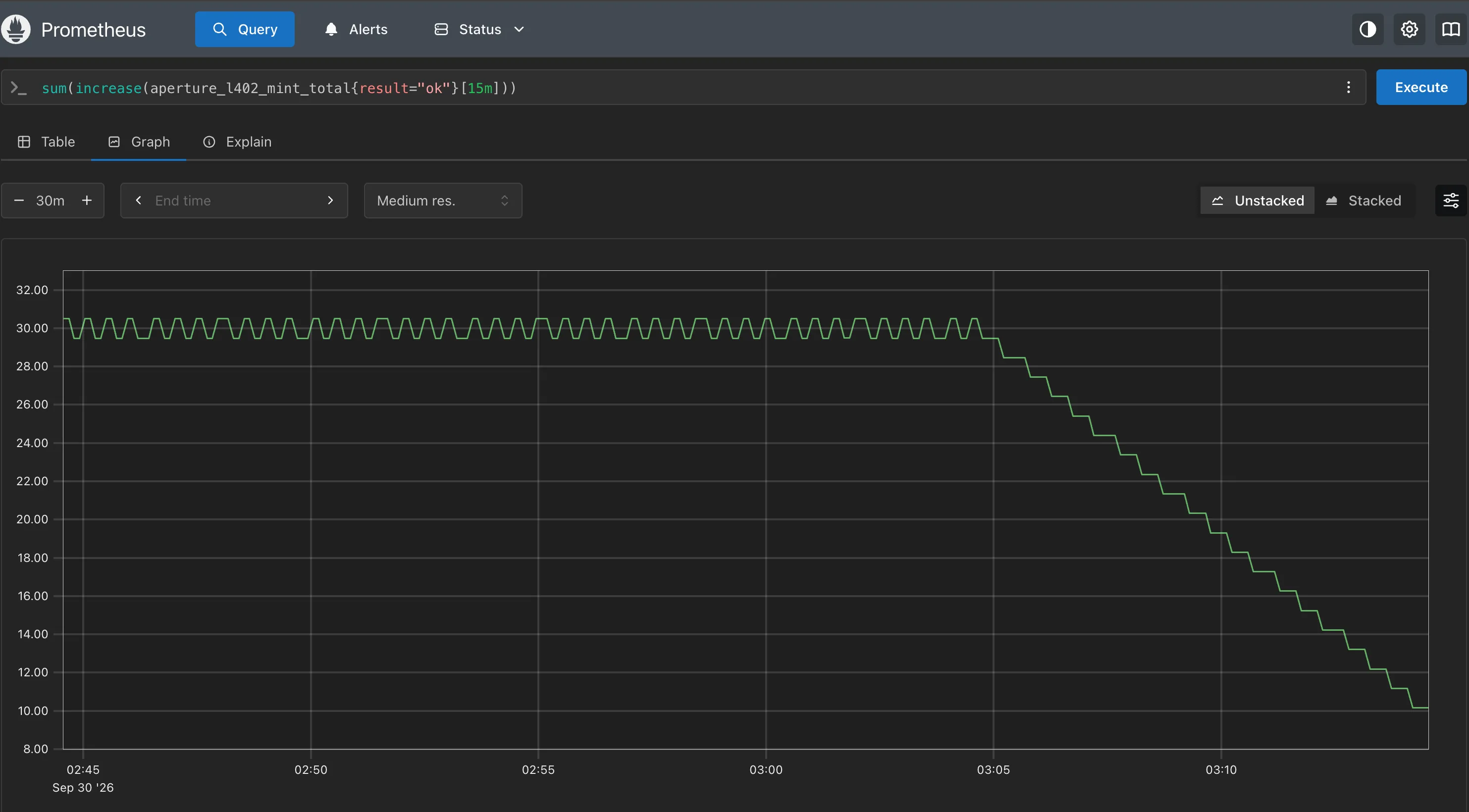The image size is (1469, 812).
Task: Click the 30m range value
Action: click(x=50, y=200)
